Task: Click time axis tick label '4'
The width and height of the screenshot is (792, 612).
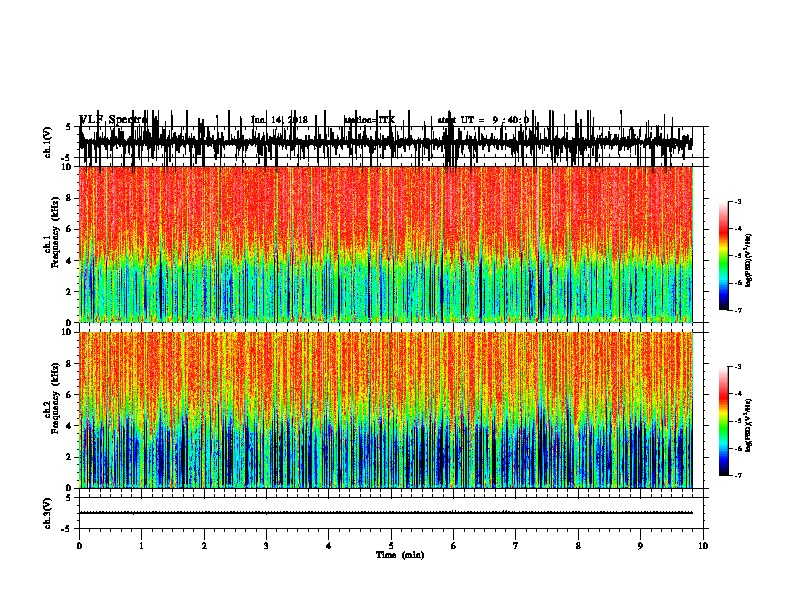Action: pyautogui.click(x=329, y=546)
